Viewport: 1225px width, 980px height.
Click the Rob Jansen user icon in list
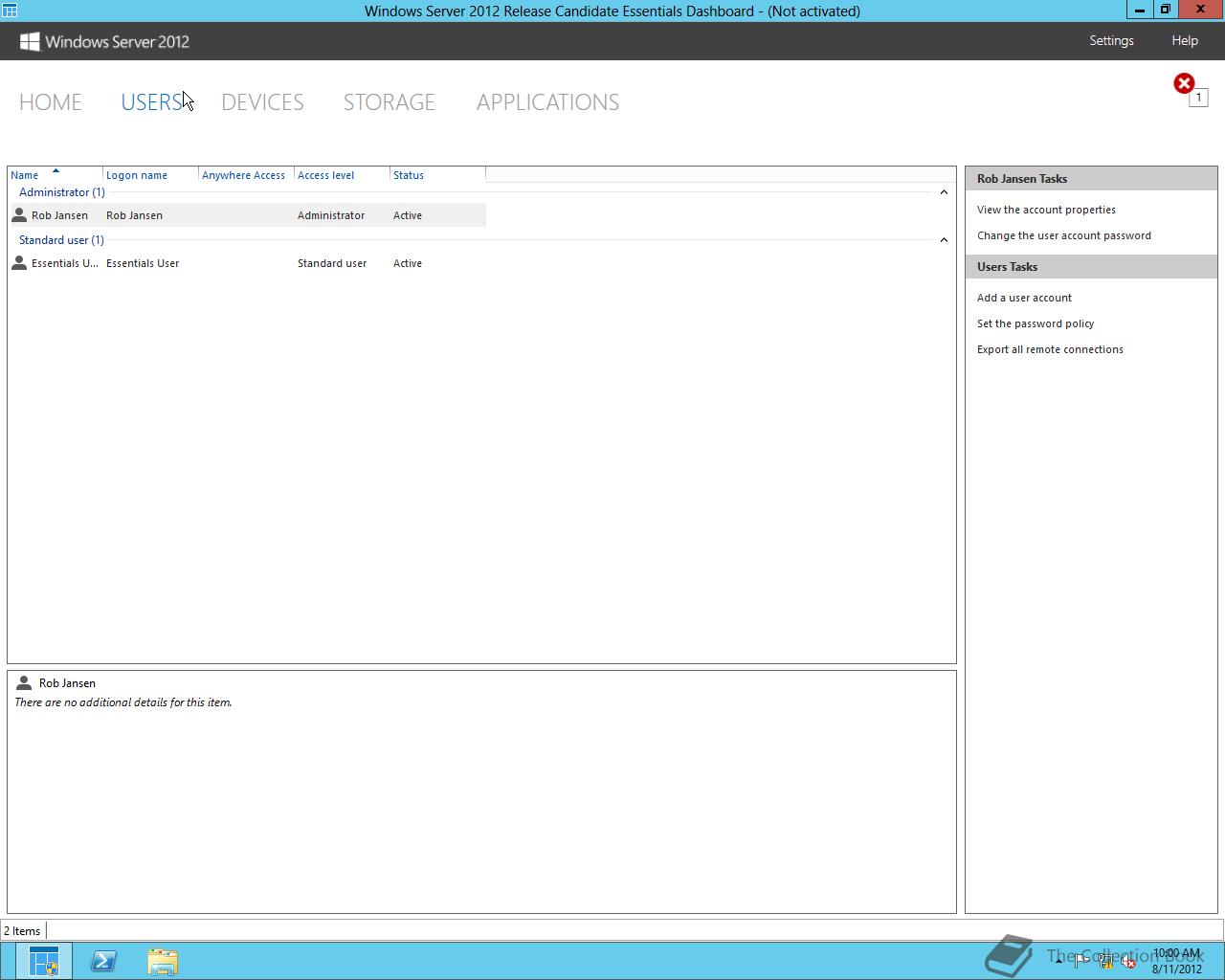click(18, 215)
